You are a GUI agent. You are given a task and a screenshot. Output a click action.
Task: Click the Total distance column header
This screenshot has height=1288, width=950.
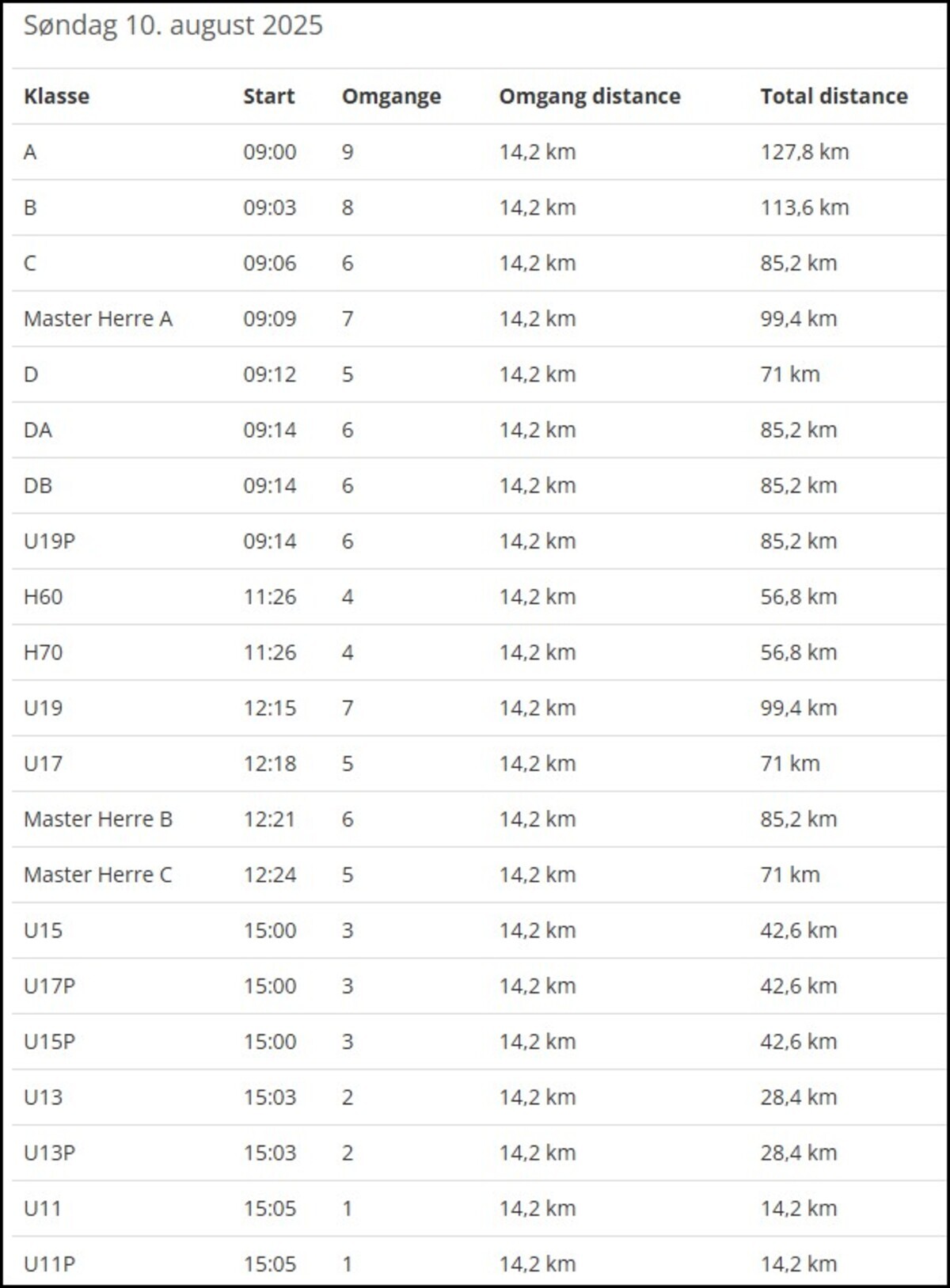834,97
